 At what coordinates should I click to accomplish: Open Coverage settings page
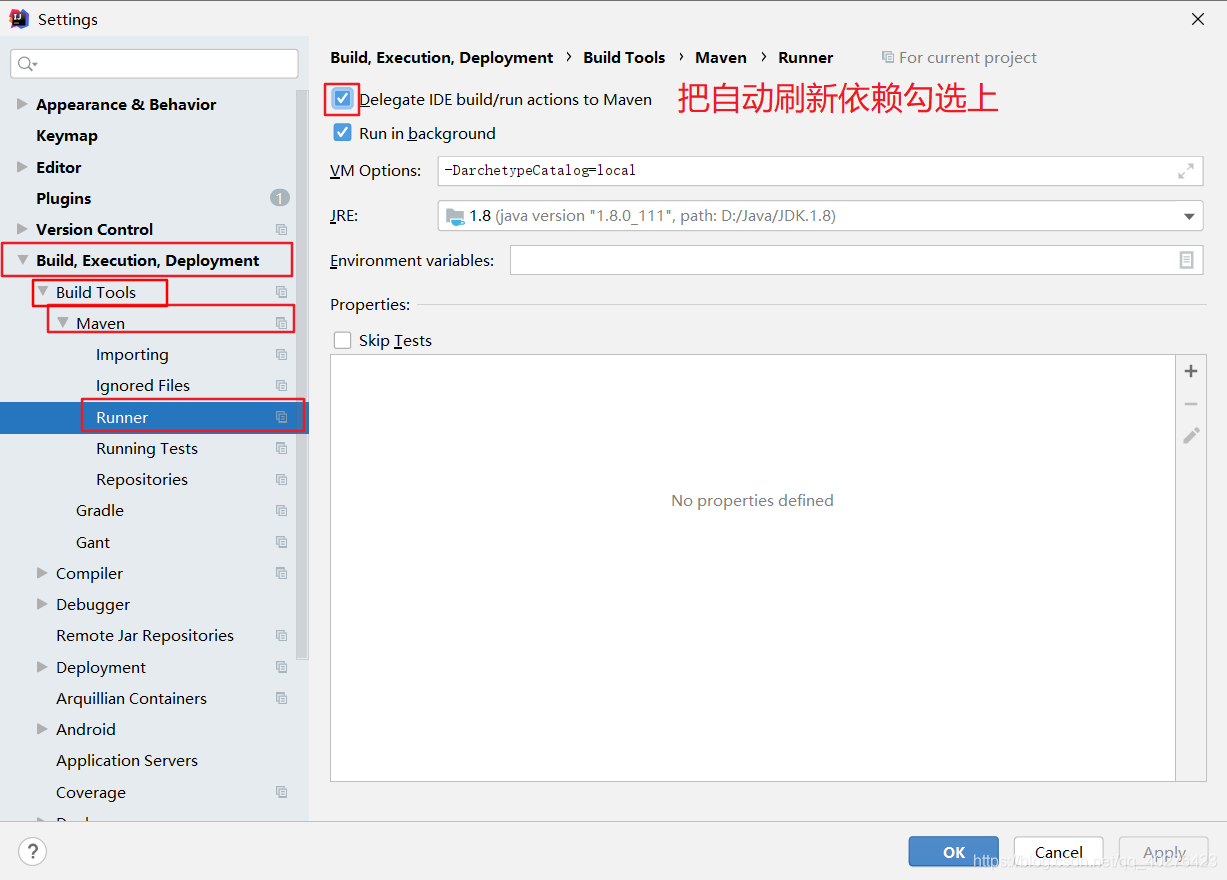pyautogui.click(x=91, y=792)
